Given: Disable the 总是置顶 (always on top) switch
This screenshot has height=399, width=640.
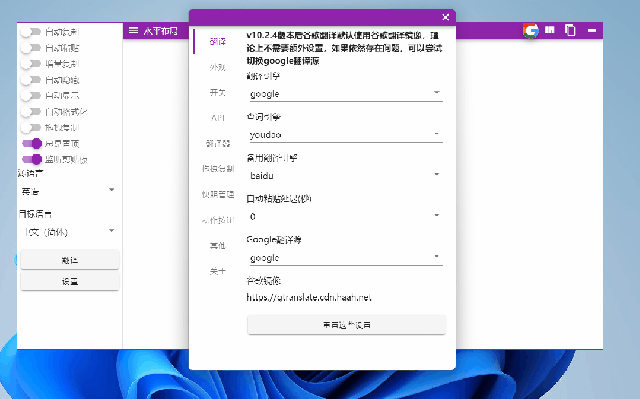Looking at the screenshot, I should click(32, 143).
